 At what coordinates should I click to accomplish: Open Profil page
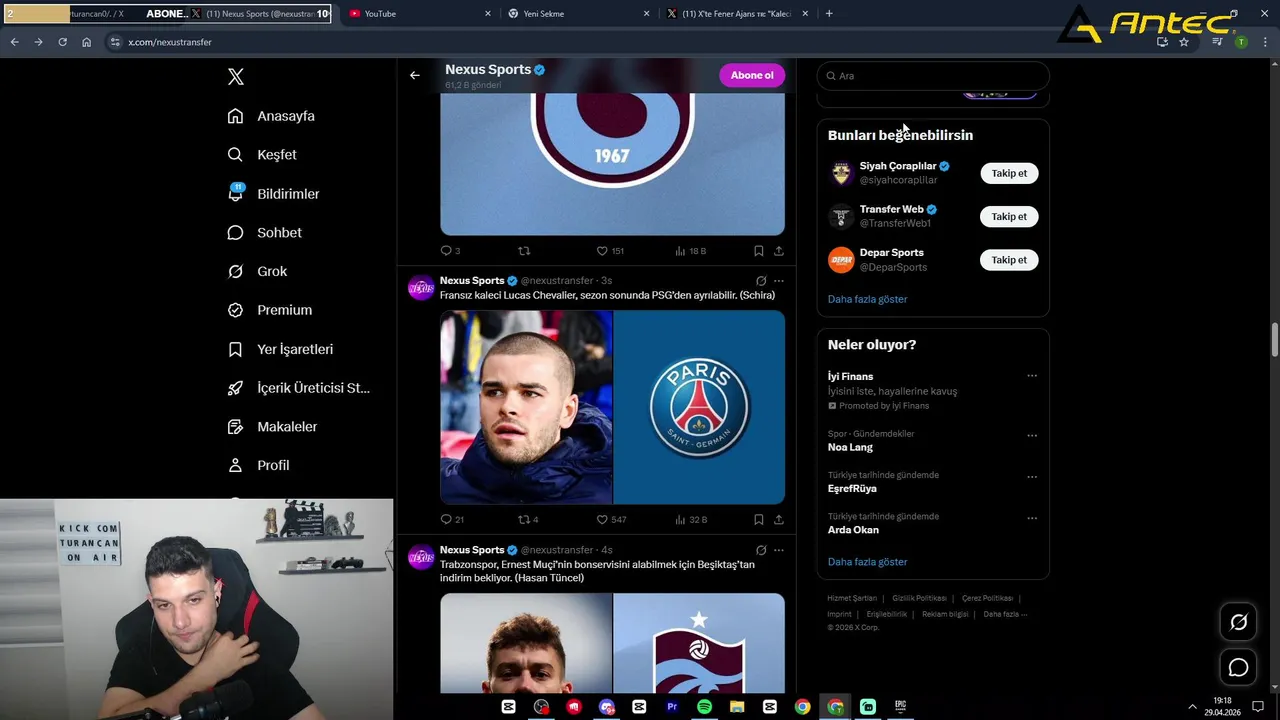[258, 465]
